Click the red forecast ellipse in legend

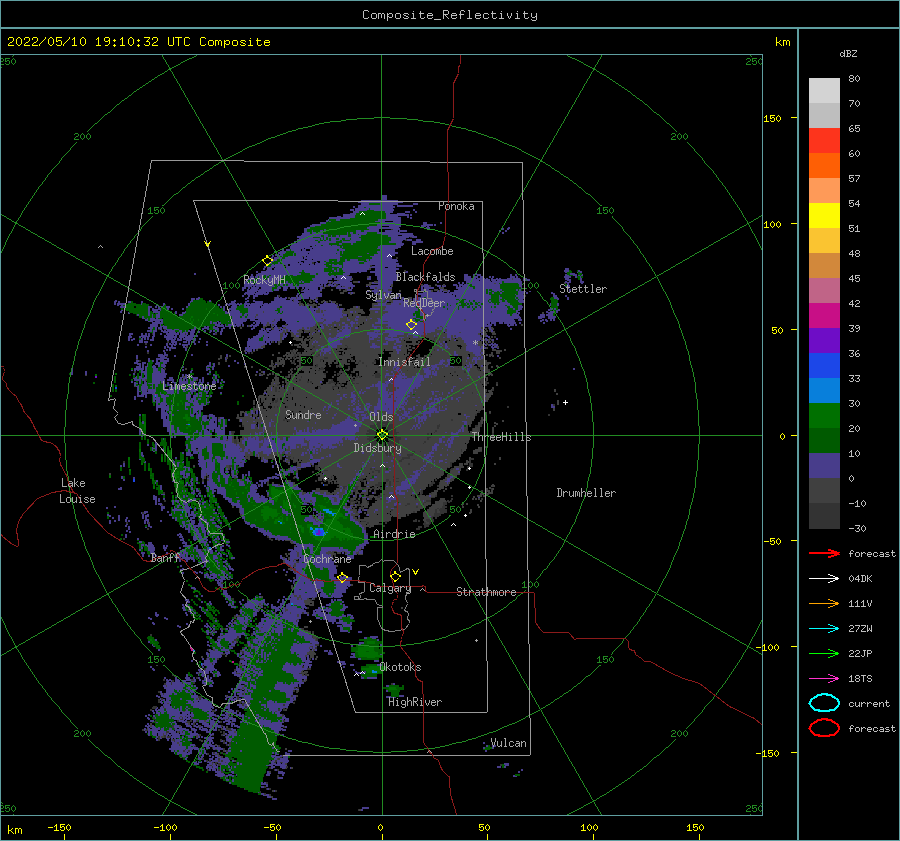[x=824, y=727]
